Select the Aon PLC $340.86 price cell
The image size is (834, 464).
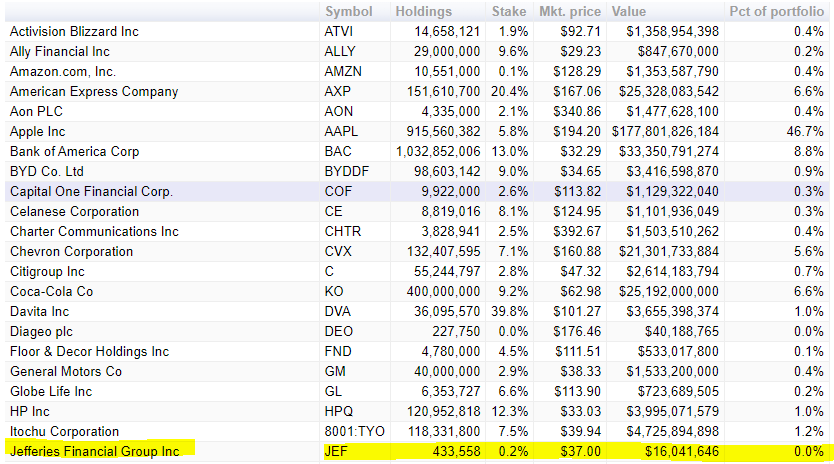click(573, 111)
